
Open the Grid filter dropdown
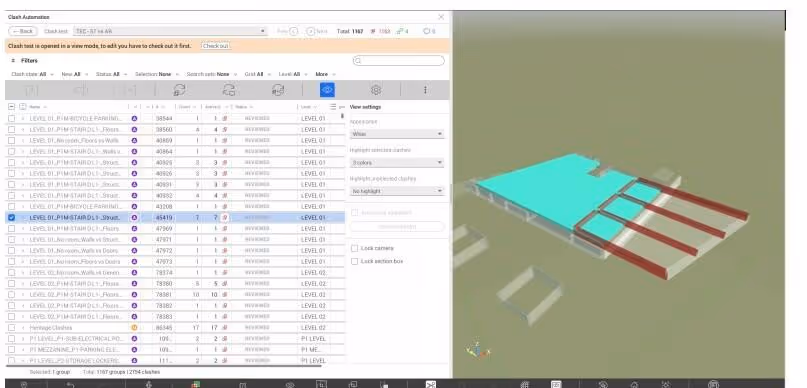tap(257, 74)
